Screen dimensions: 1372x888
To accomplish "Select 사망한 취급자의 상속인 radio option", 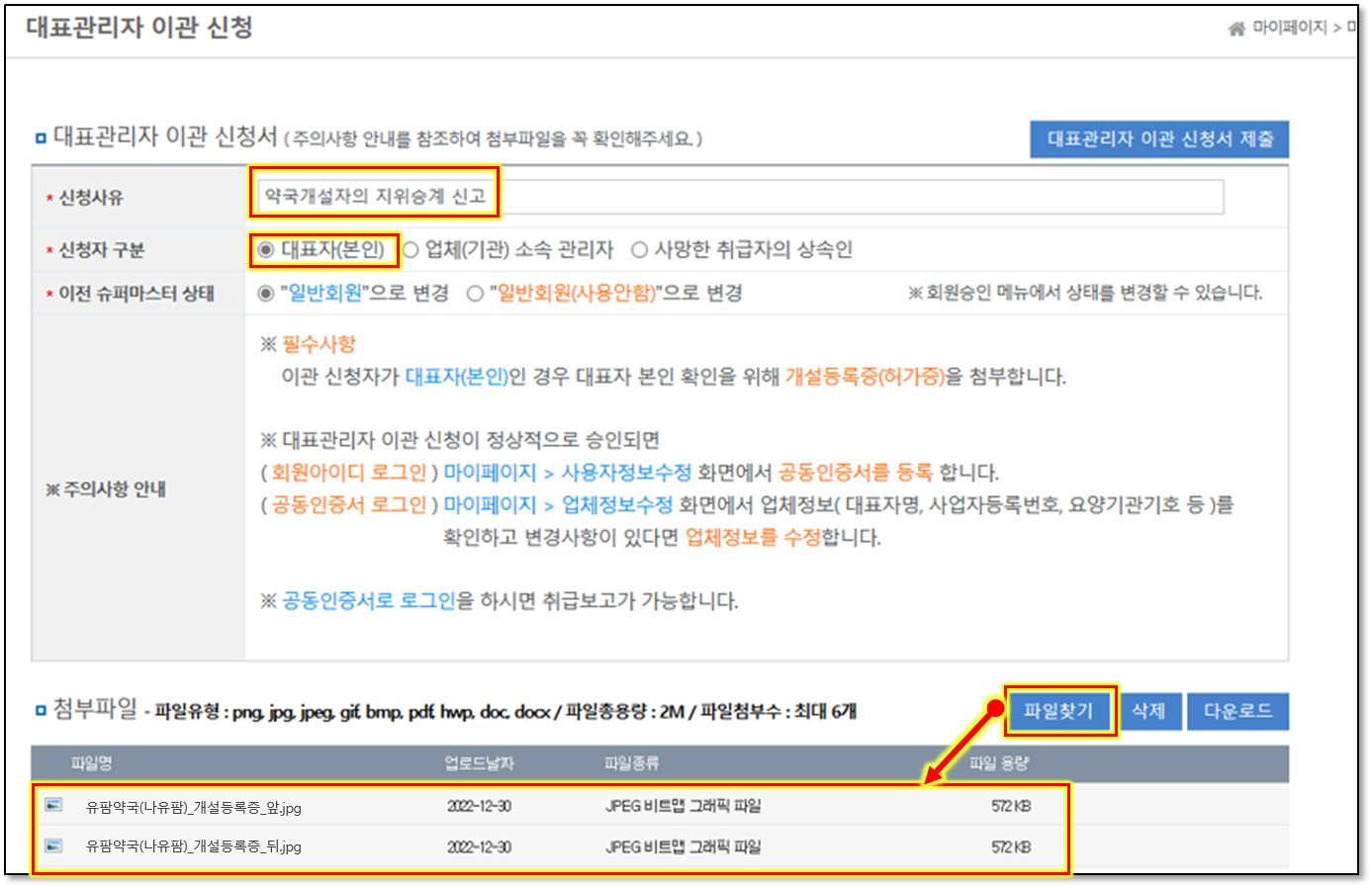I will pos(639,250).
